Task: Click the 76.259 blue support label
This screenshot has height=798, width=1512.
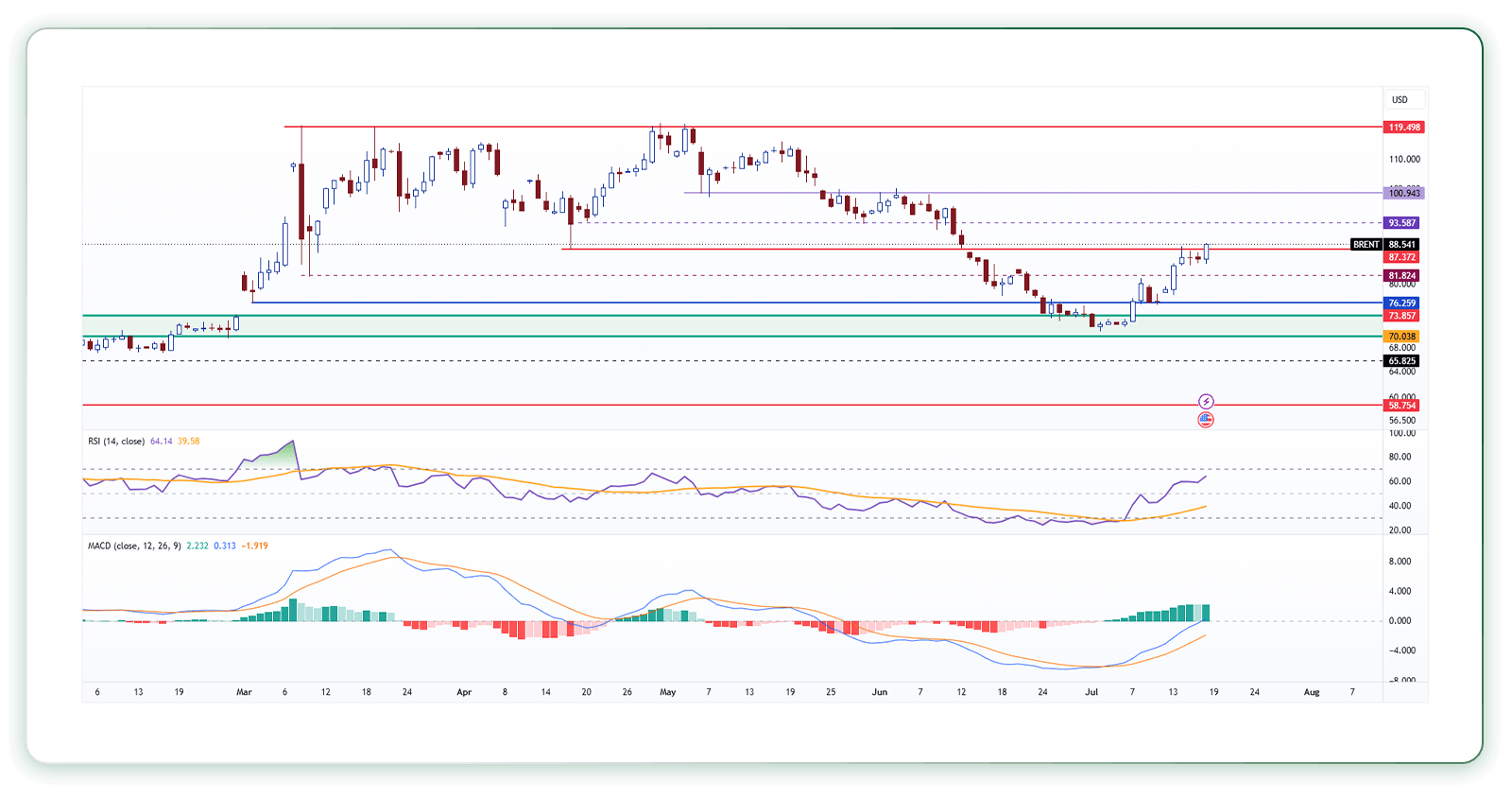Action: click(x=1401, y=304)
